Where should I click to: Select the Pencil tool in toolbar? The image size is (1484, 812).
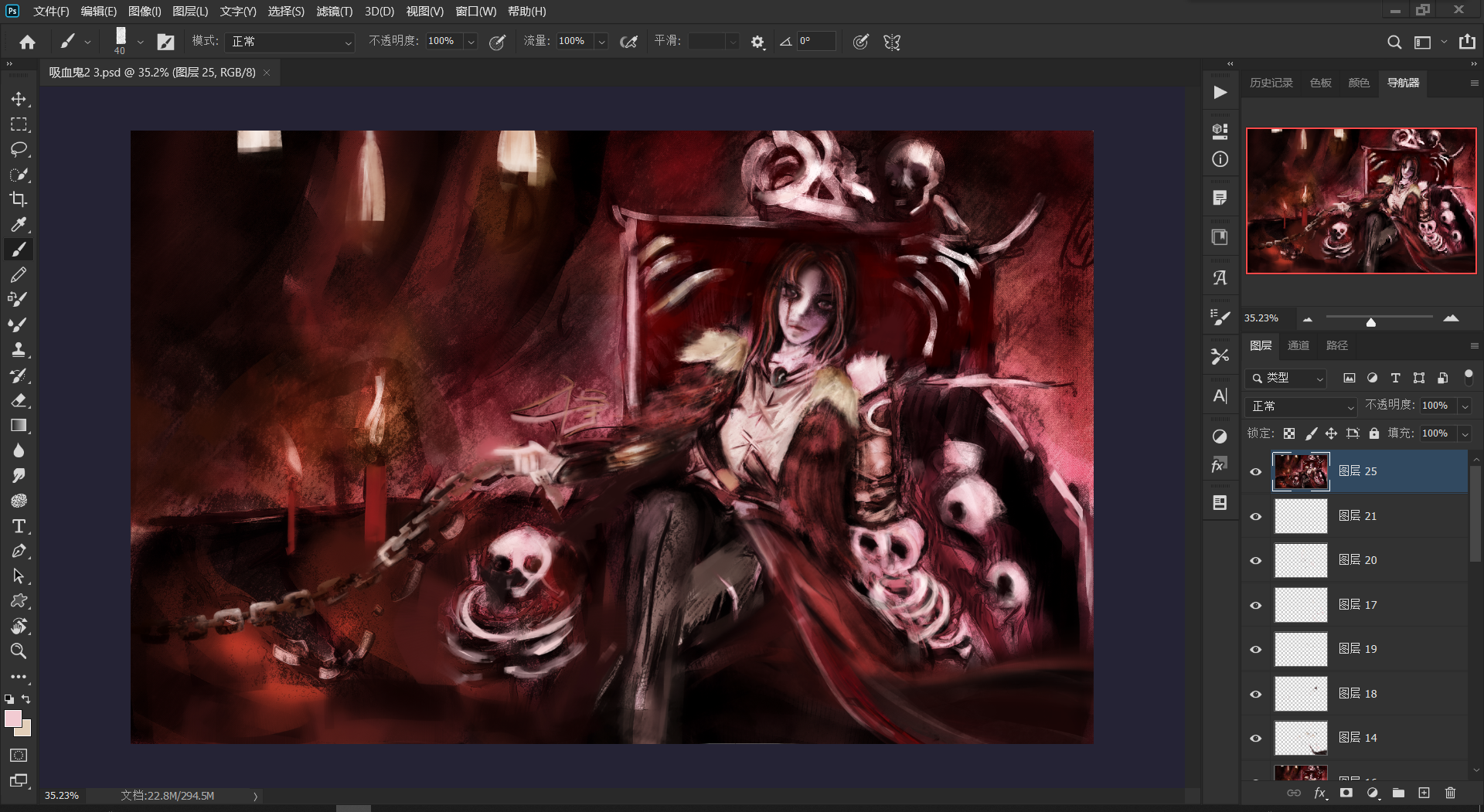19,274
